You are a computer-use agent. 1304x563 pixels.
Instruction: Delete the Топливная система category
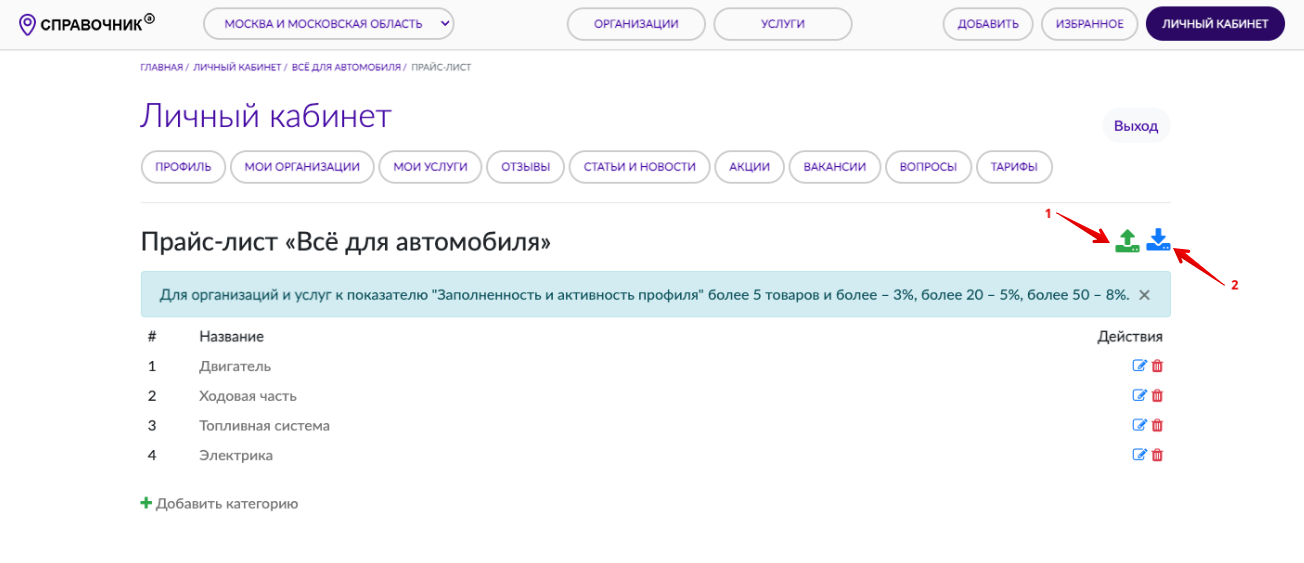(x=1157, y=426)
